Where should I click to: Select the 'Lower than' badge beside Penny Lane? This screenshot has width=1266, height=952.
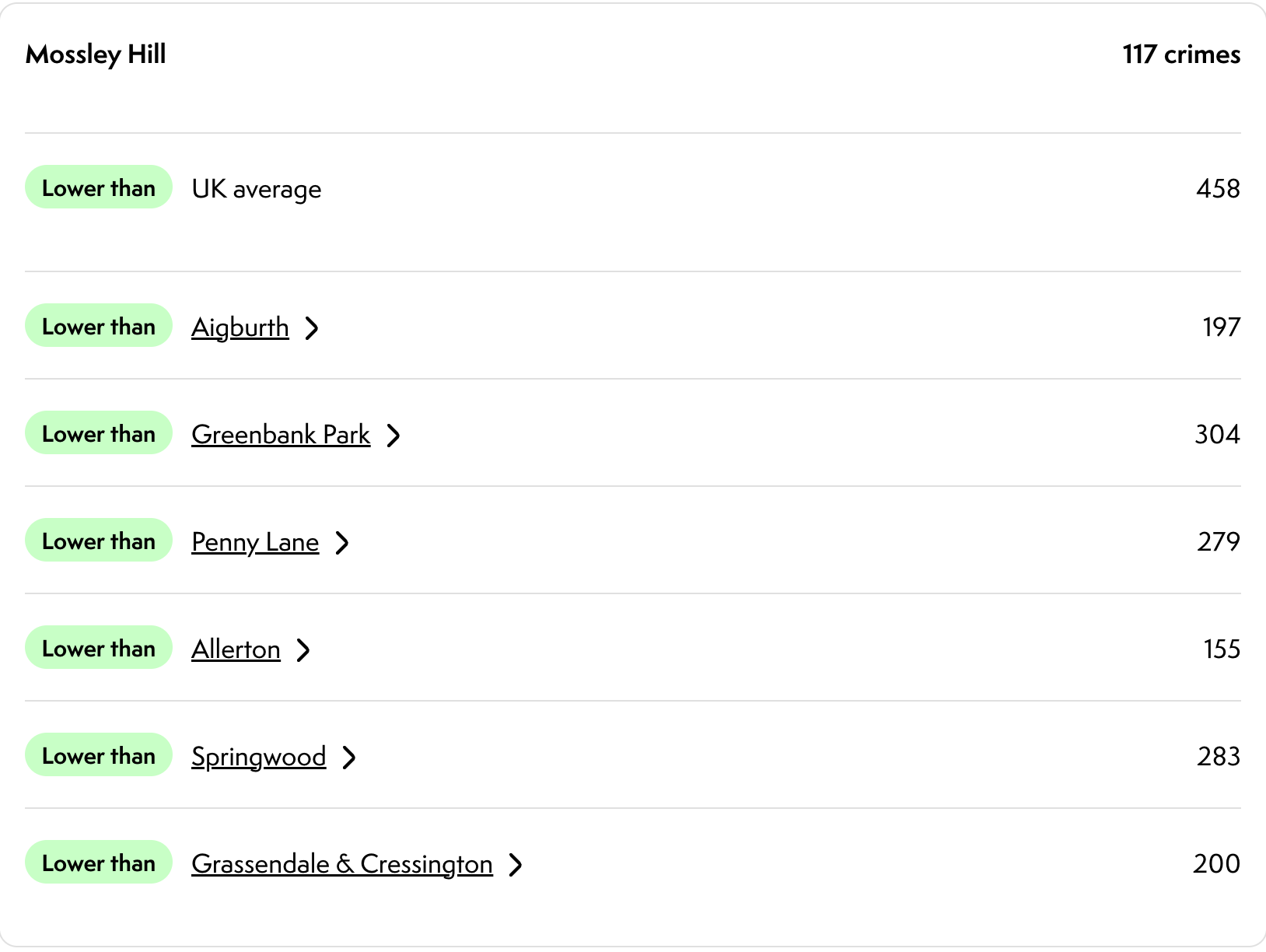tap(99, 541)
